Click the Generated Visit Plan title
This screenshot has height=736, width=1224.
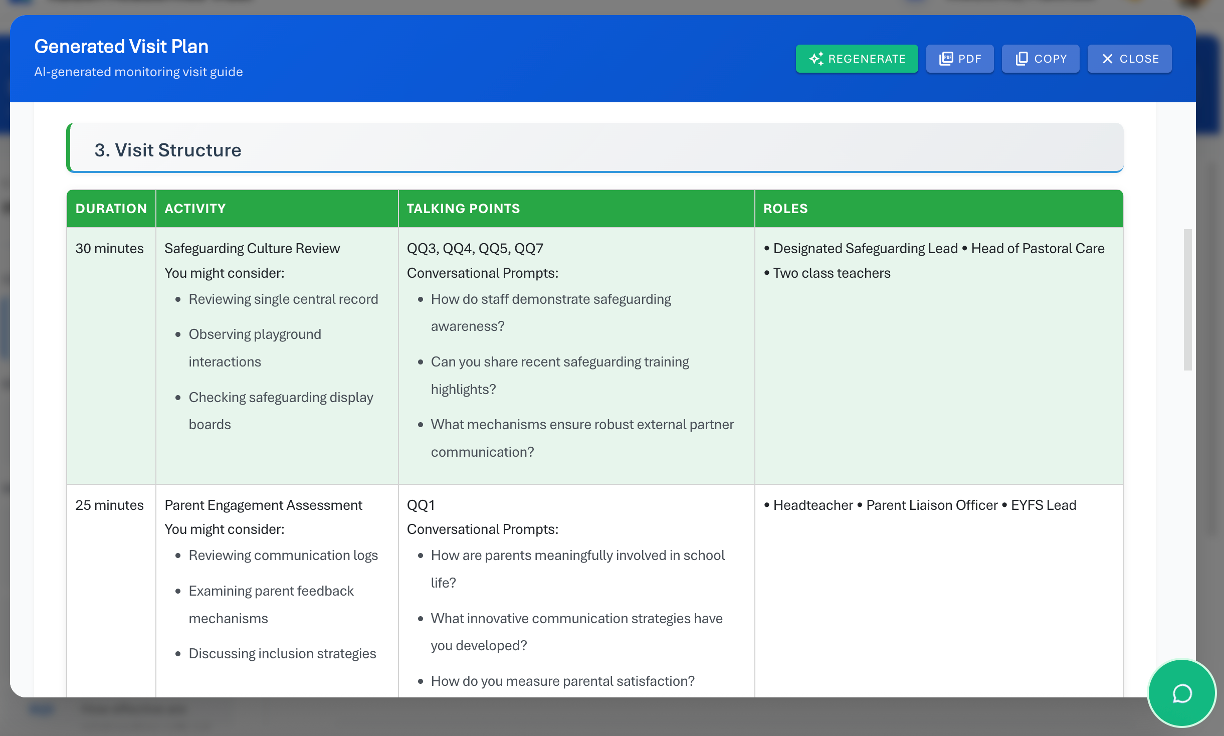(121, 46)
